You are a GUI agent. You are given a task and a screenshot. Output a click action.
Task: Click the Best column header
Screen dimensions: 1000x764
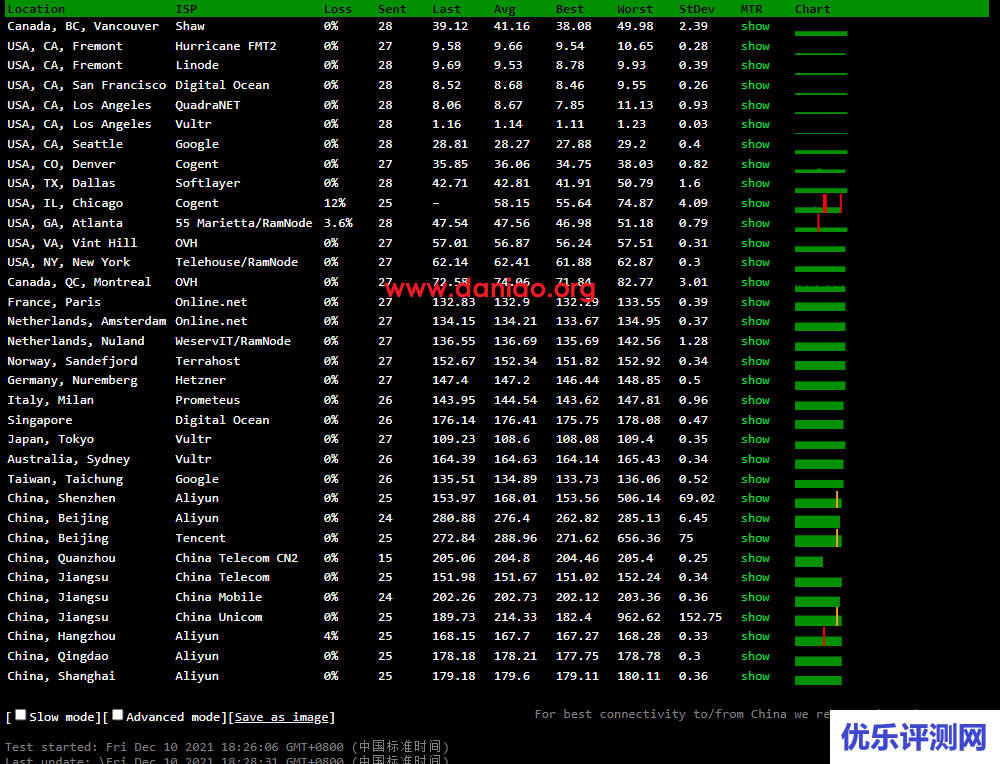point(570,9)
